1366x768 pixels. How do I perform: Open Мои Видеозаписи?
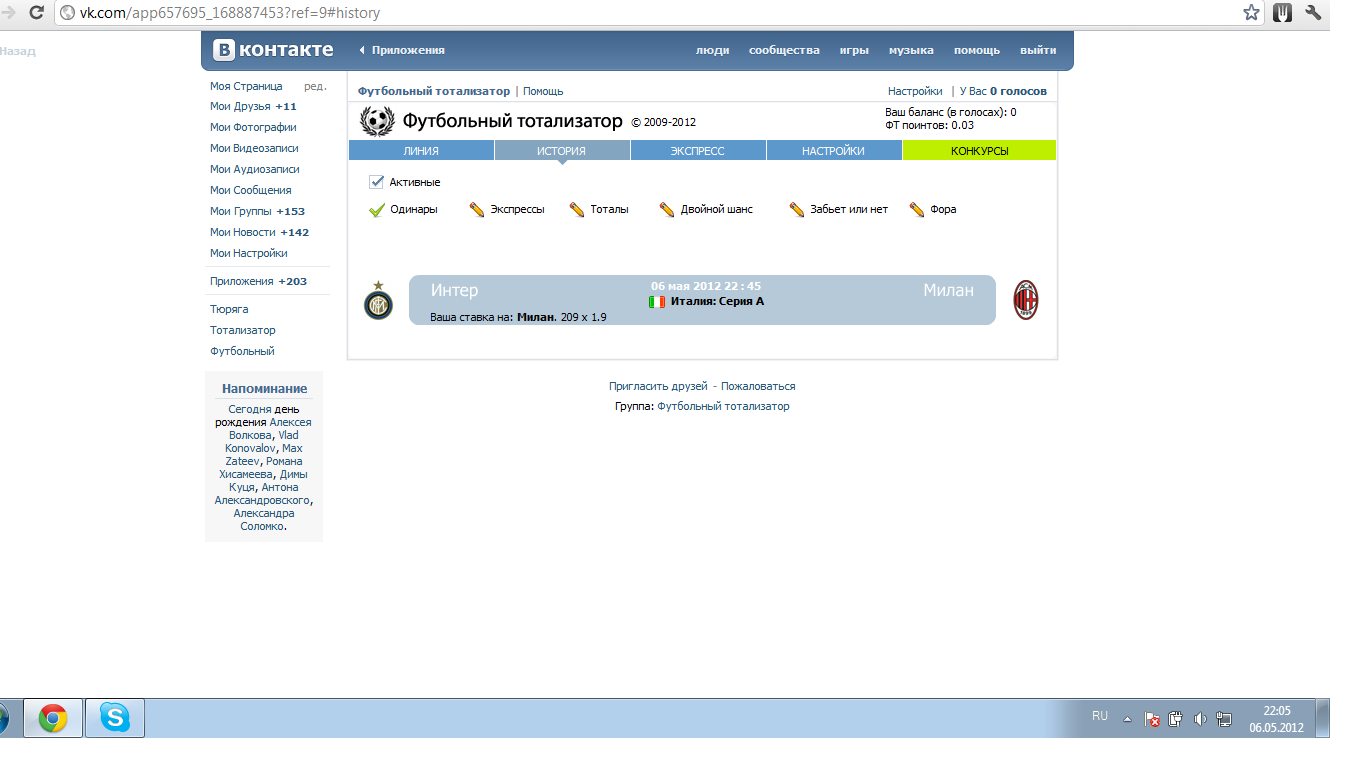click(x=255, y=148)
